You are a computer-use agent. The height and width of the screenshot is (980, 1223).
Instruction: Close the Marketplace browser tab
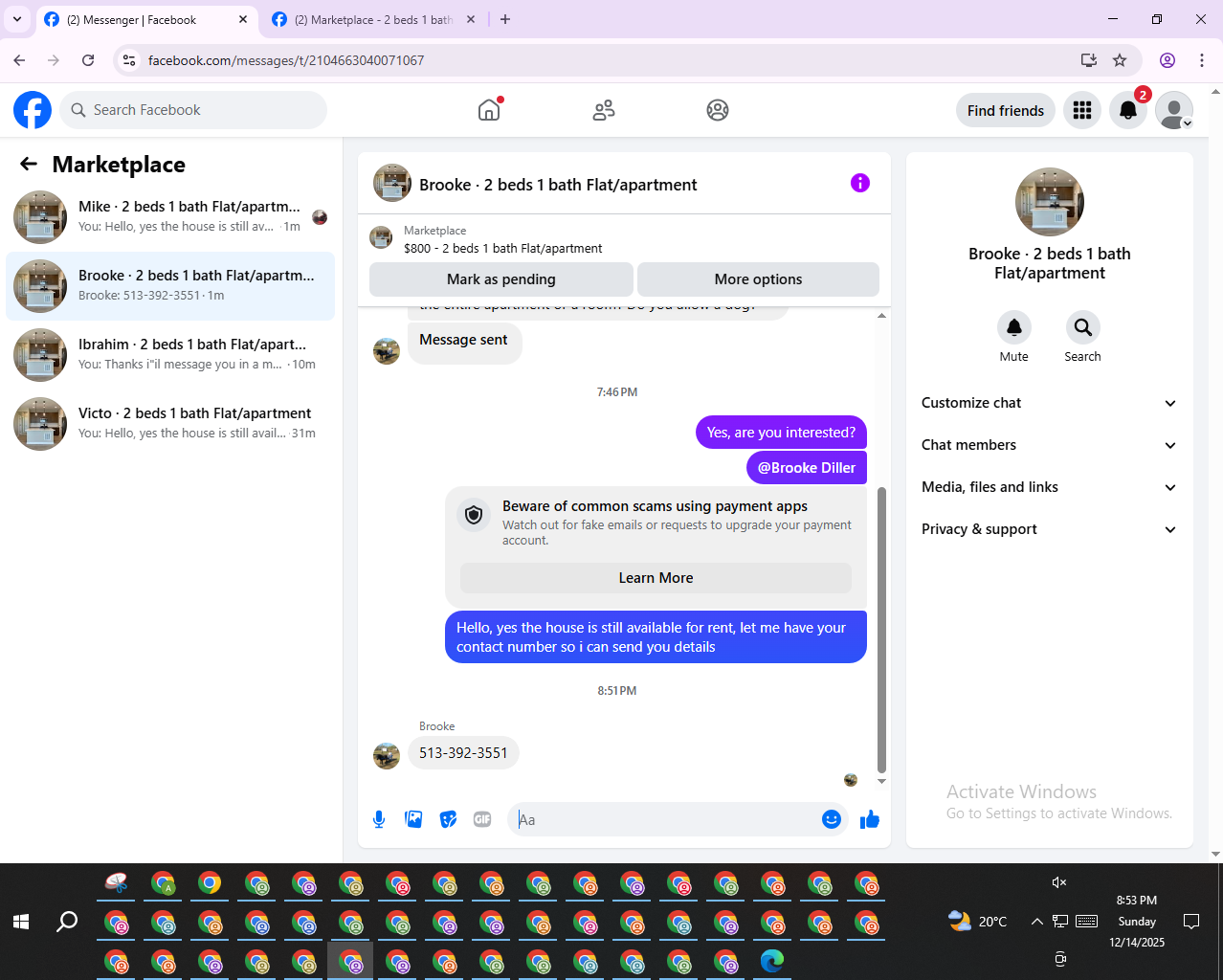point(471,19)
